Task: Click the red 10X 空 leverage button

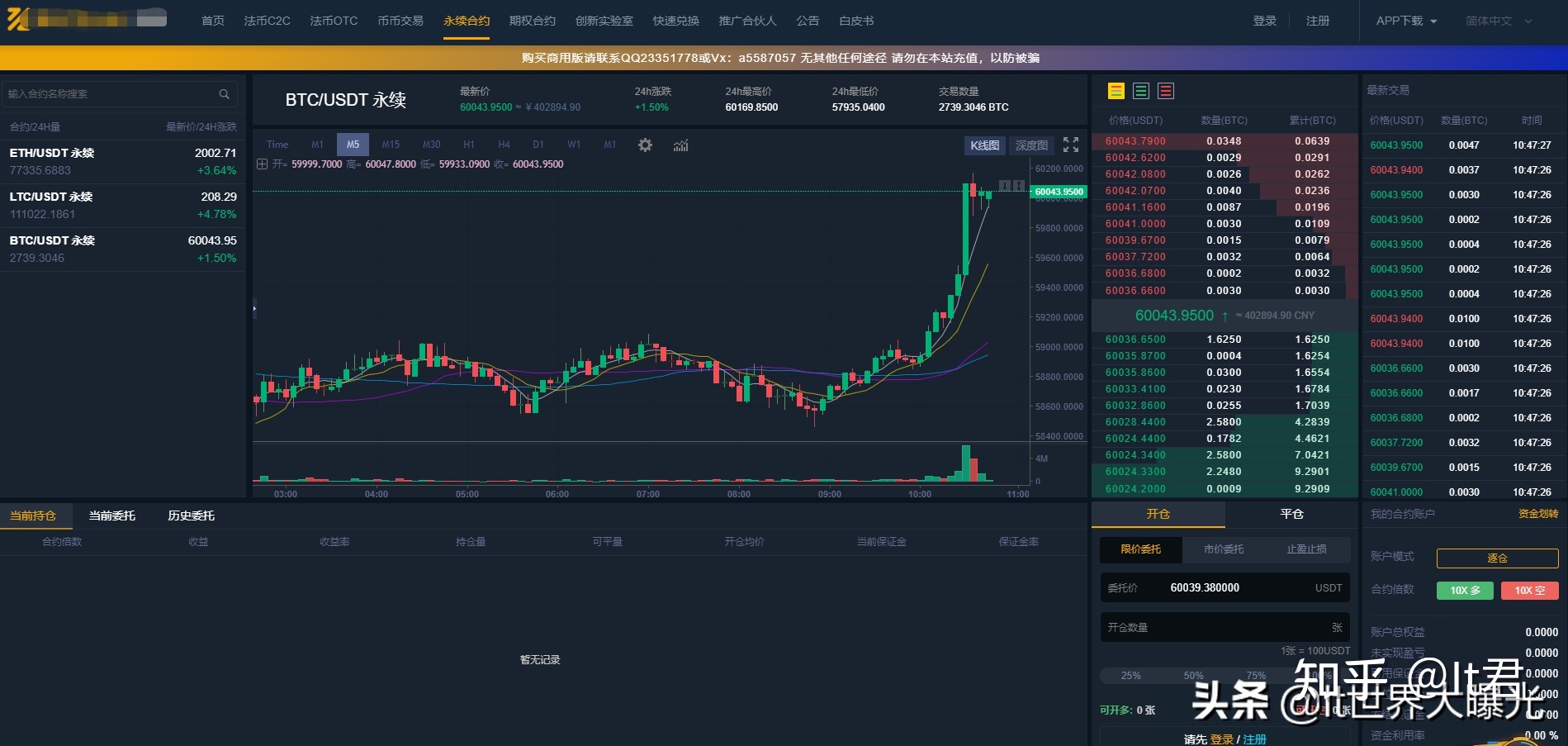Action: (1530, 591)
